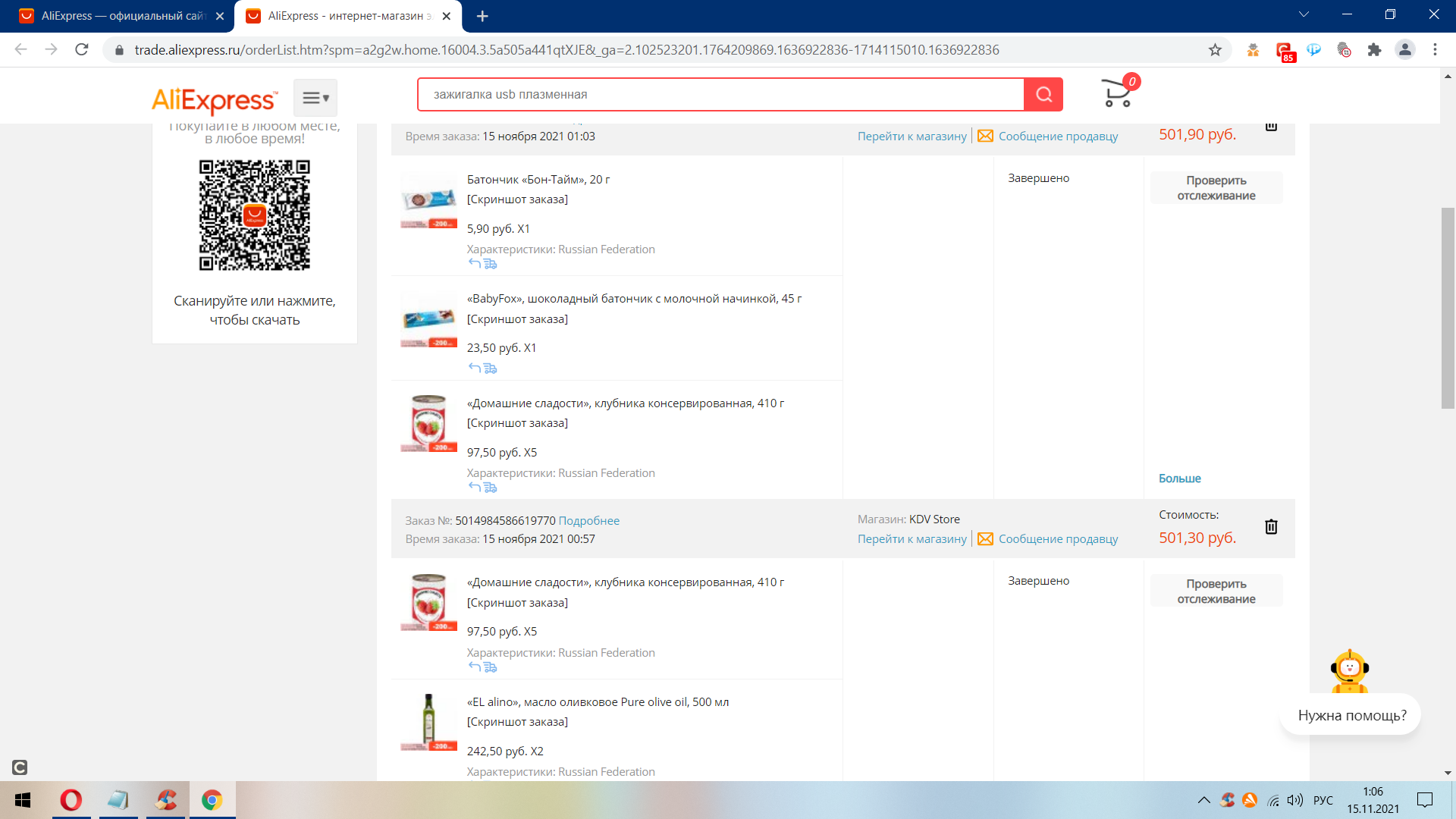The height and width of the screenshot is (819, 1456).
Task: Click the blue chat-bubble extension icon
Action: (x=1313, y=50)
